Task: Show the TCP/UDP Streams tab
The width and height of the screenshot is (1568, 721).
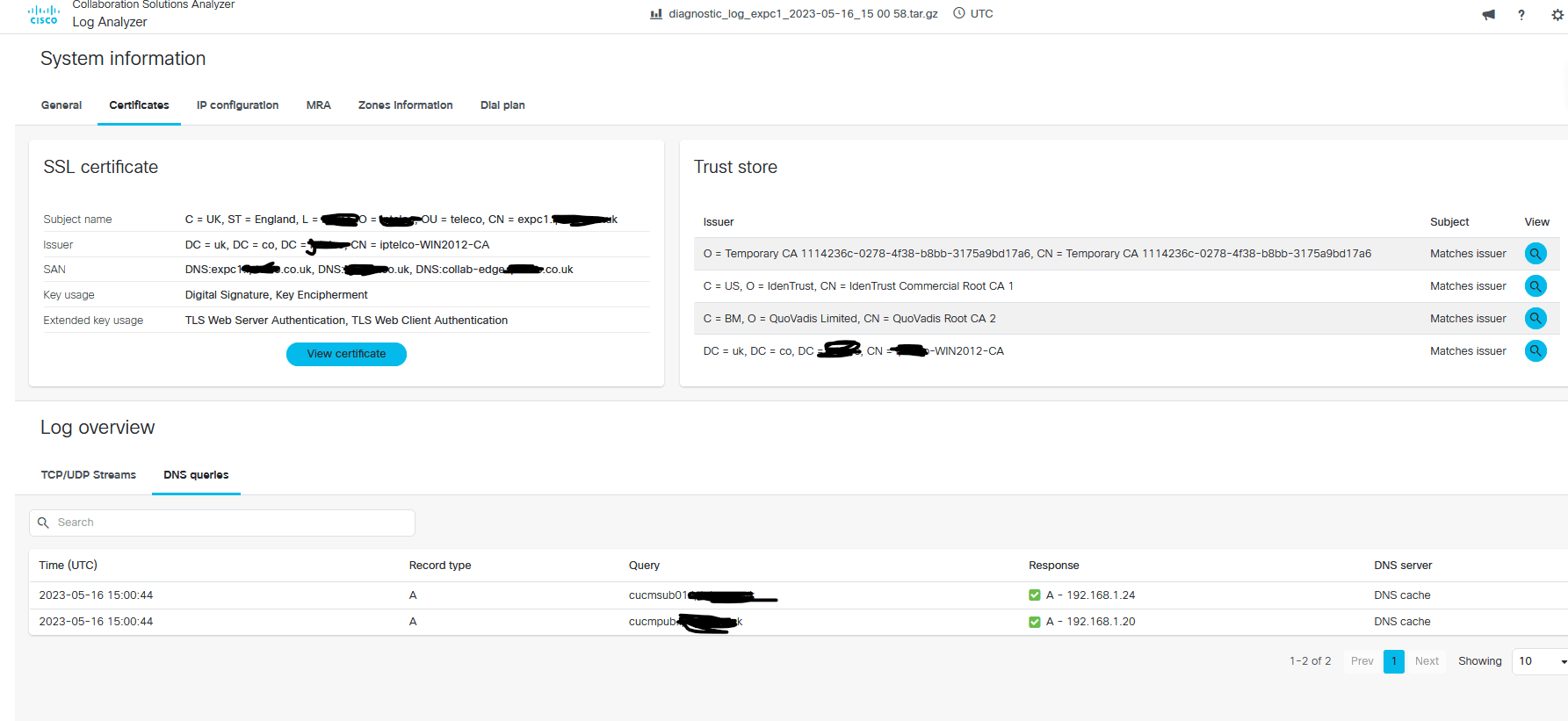Action: [x=89, y=475]
